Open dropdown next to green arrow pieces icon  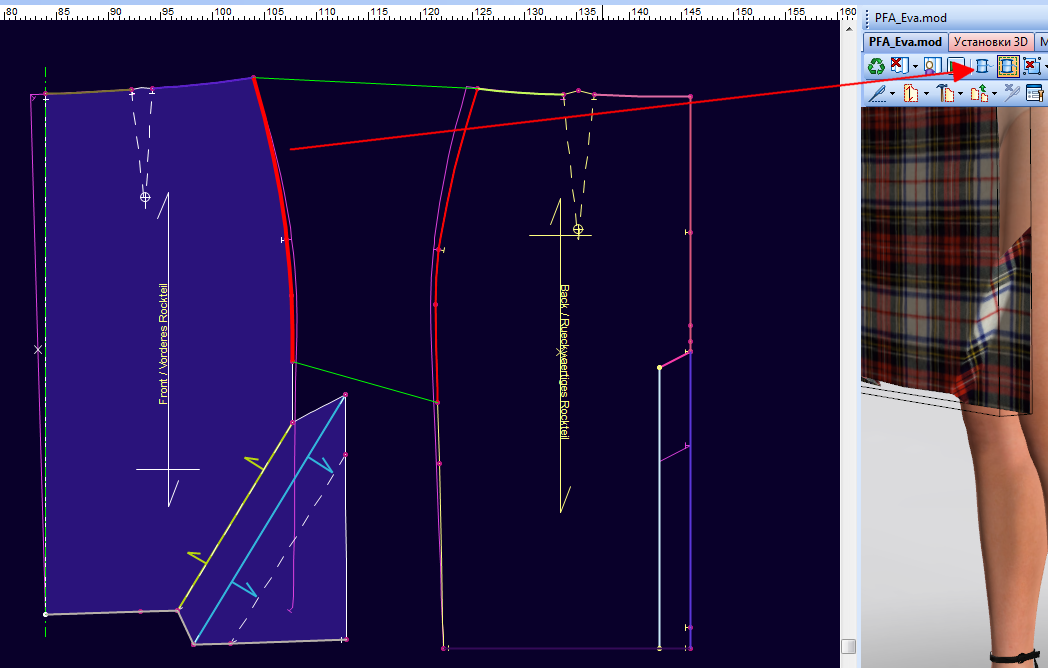[x=994, y=94]
